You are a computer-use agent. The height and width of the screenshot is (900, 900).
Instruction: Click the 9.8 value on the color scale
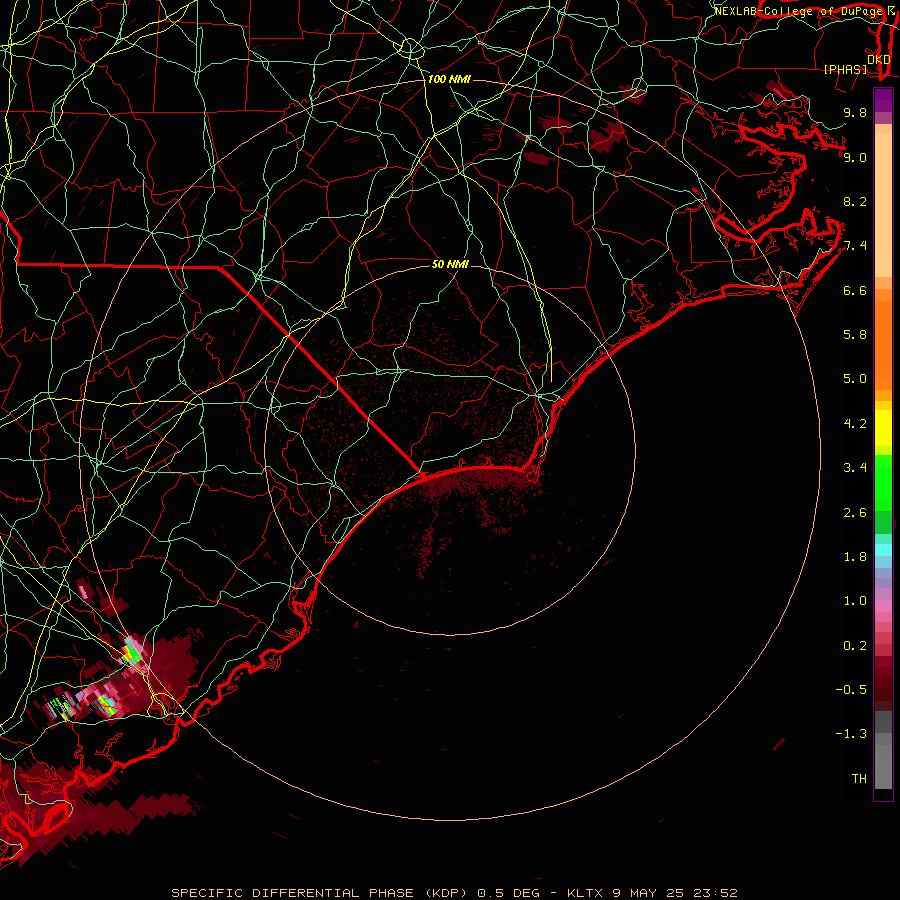[855, 112]
